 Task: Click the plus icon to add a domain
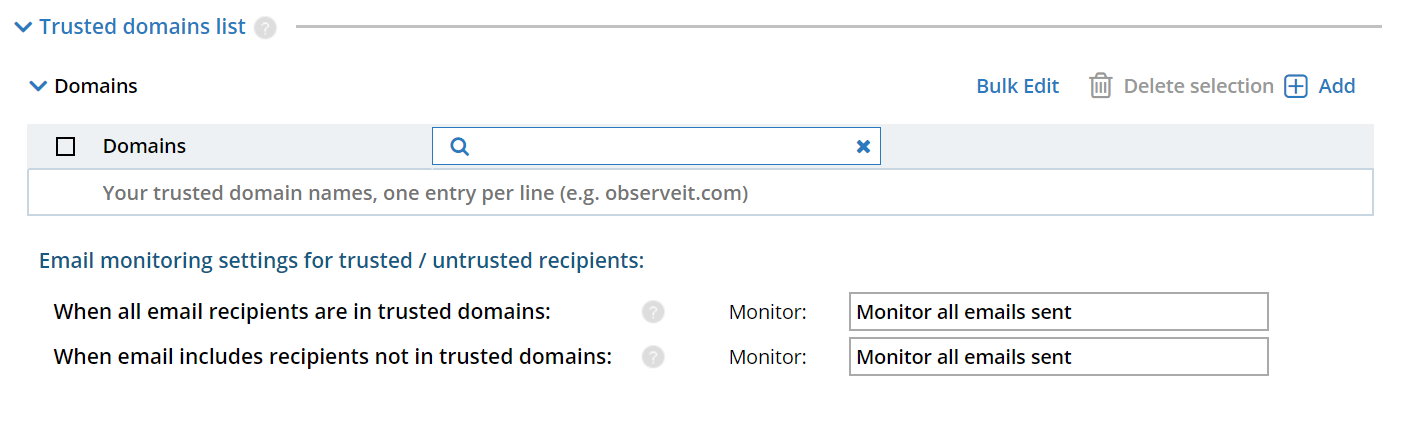[x=1295, y=86]
